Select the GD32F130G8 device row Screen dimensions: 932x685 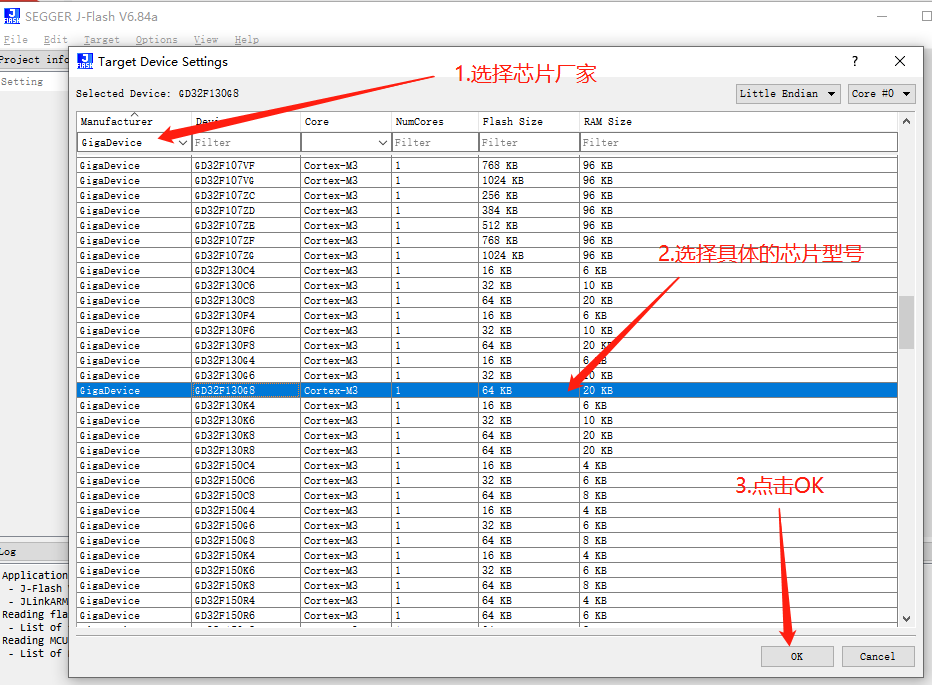click(487, 390)
